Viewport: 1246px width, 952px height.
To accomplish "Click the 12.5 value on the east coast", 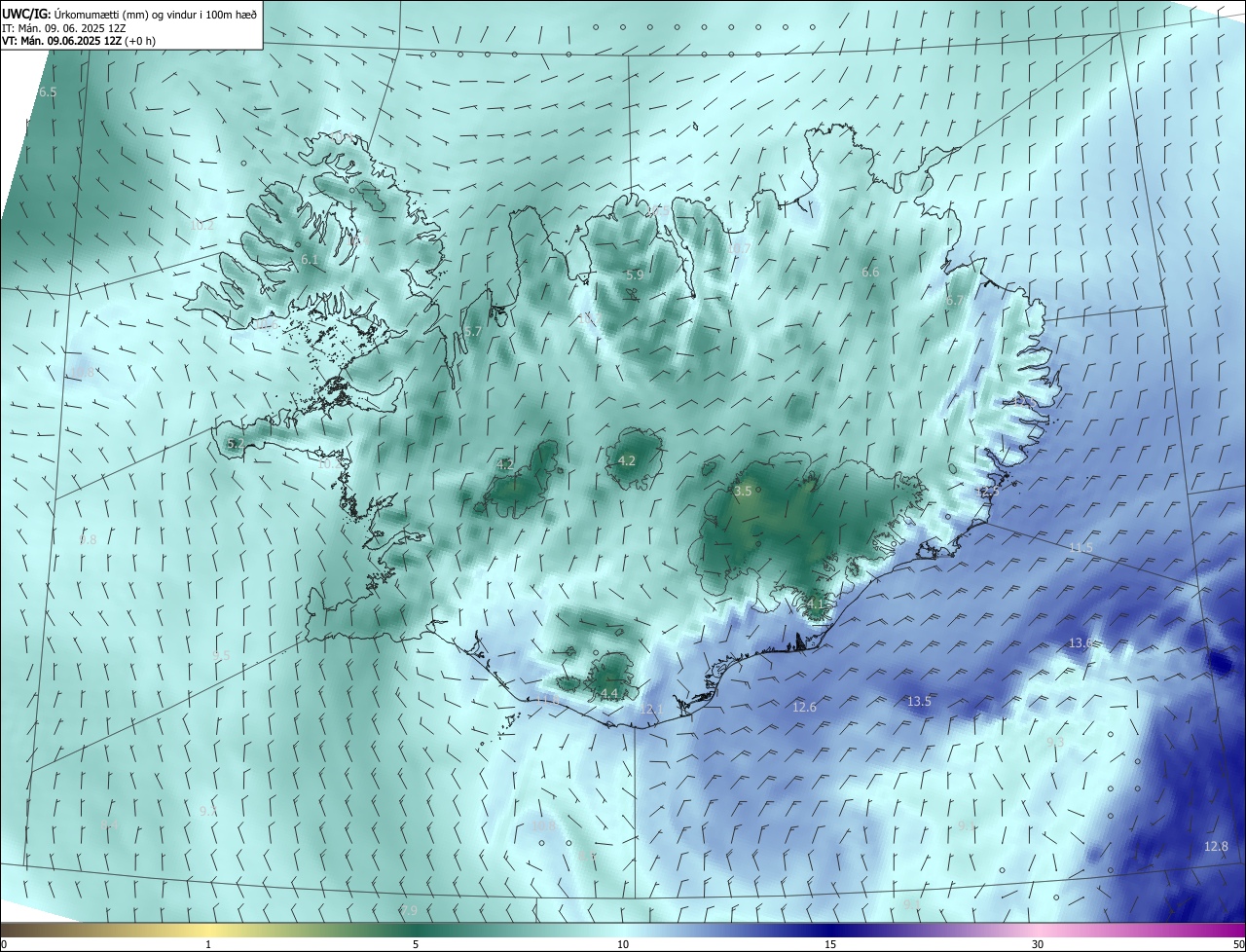I will 987,493.
